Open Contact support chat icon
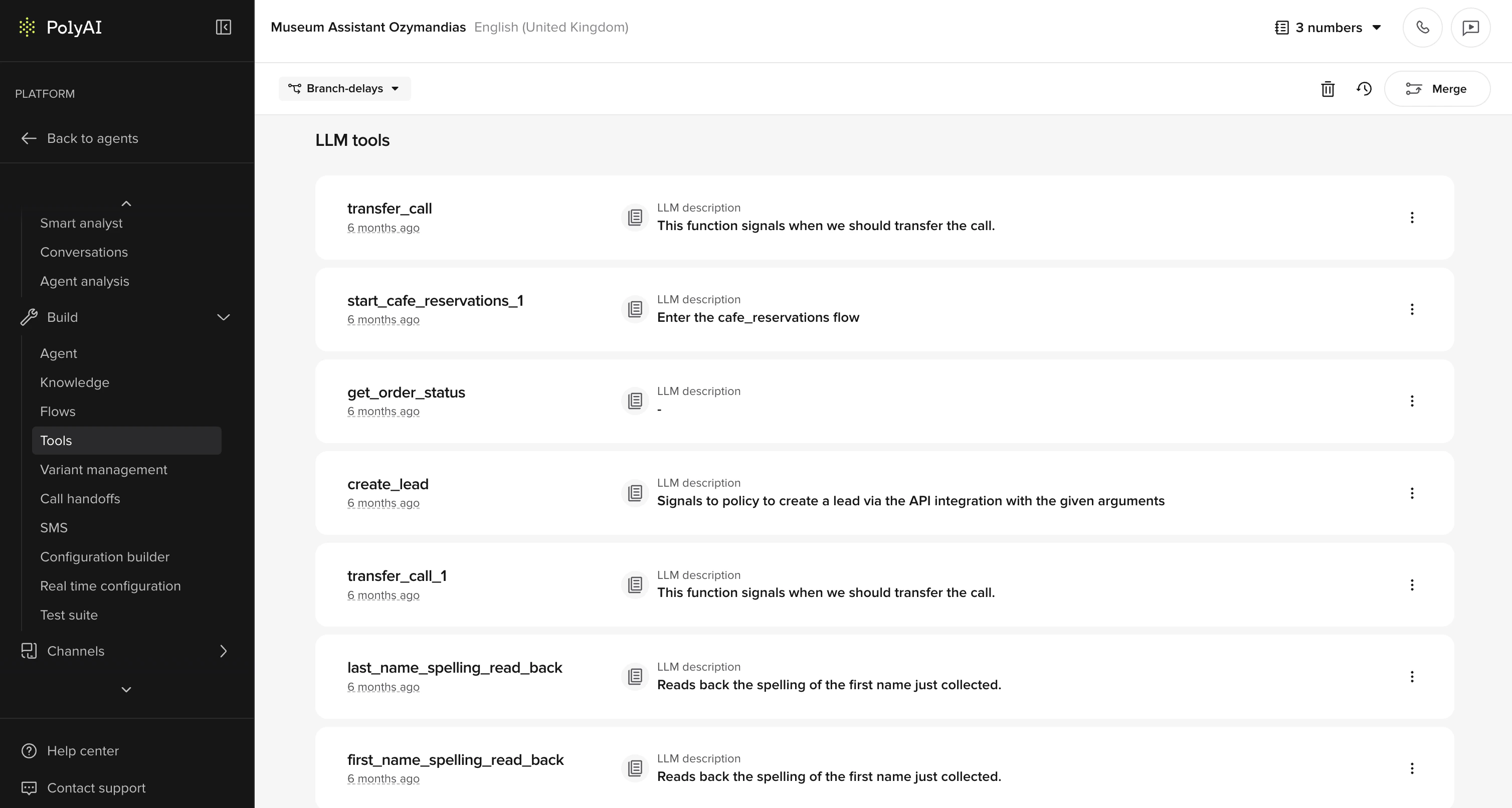Image resolution: width=1512 pixels, height=808 pixels. pyautogui.click(x=28, y=788)
